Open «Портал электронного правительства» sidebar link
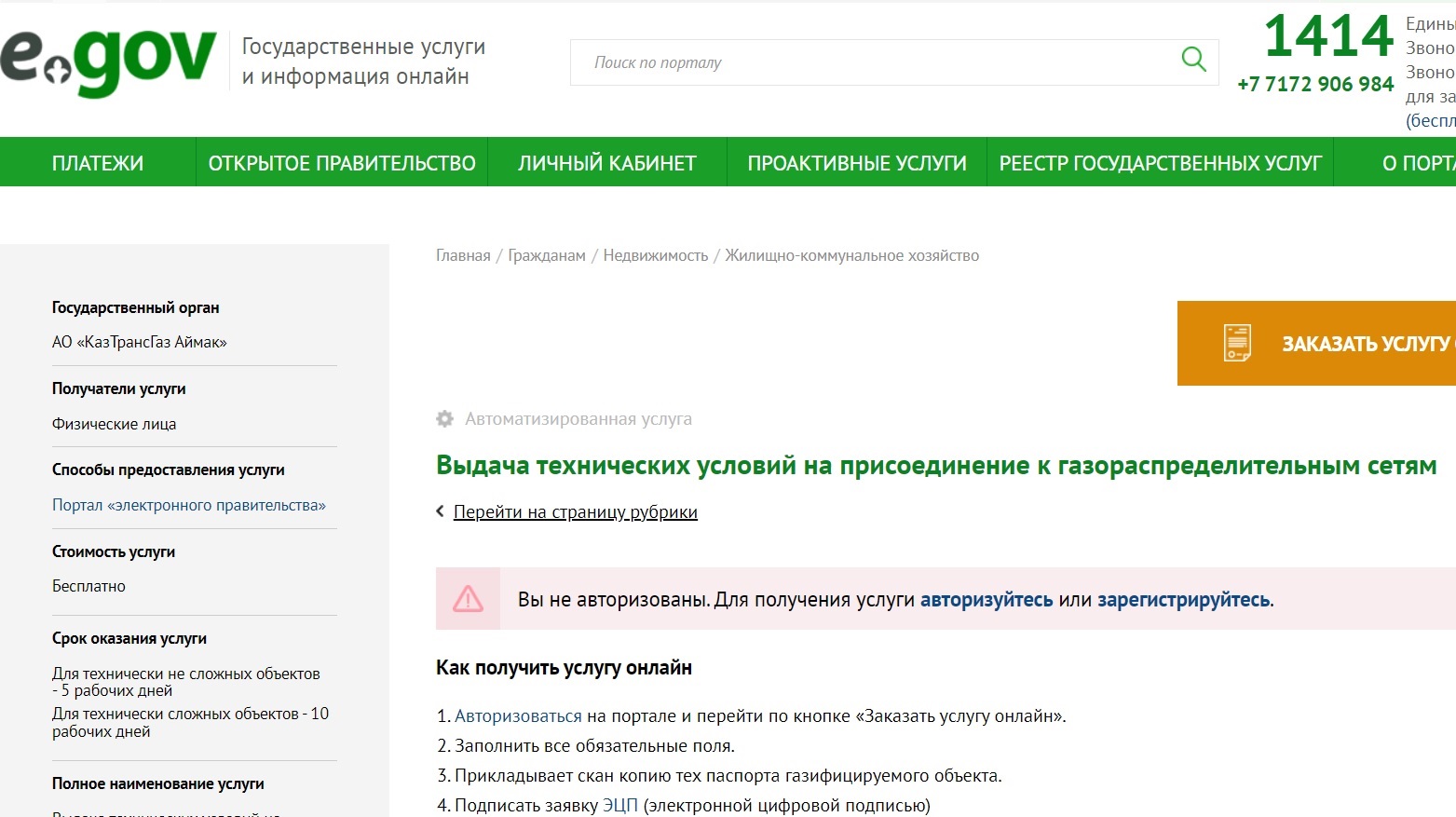Image resolution: width=1456 pixels, height=817 pixels. [x=189, y=504]
